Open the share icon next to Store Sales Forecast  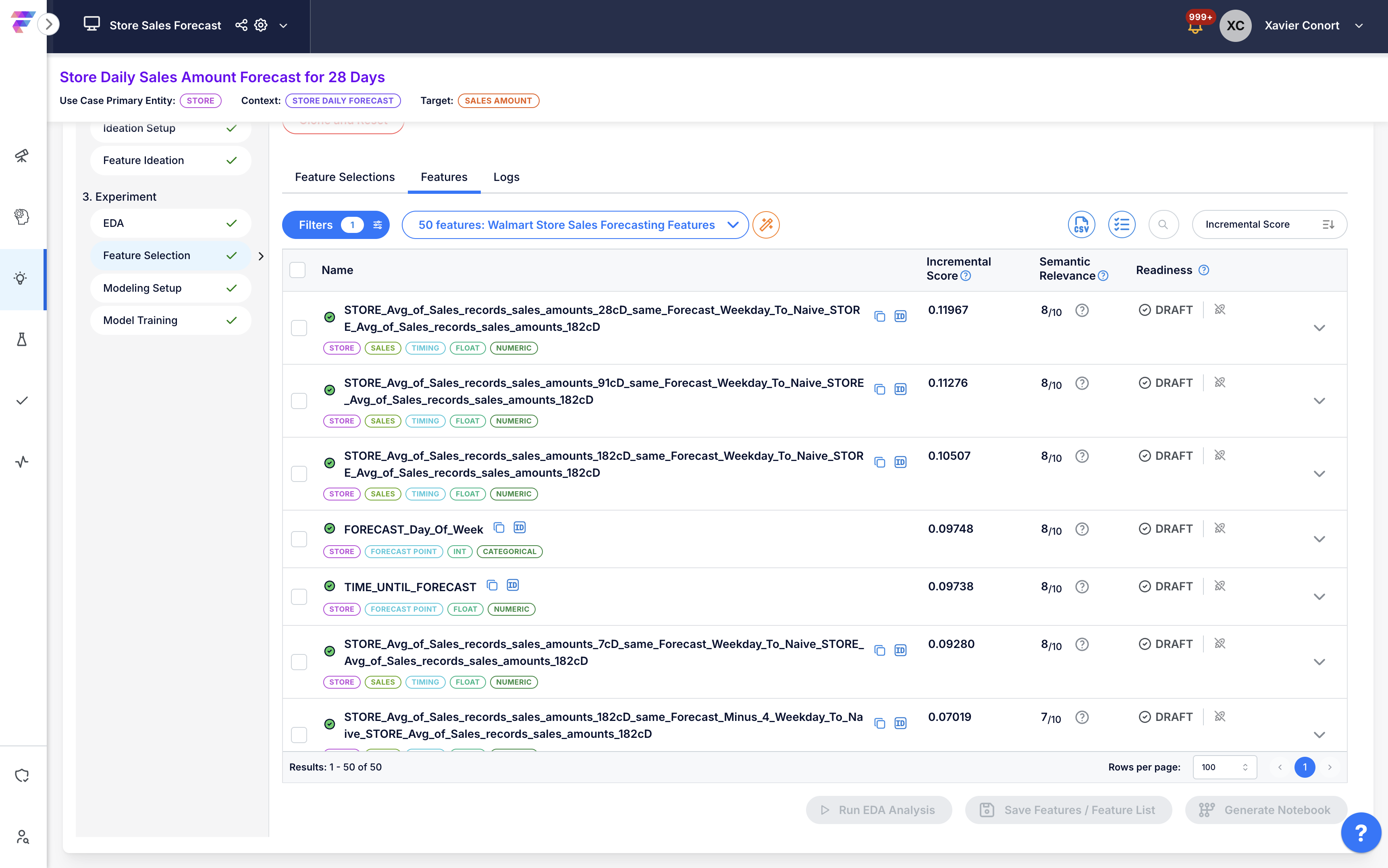coord(241,25)
